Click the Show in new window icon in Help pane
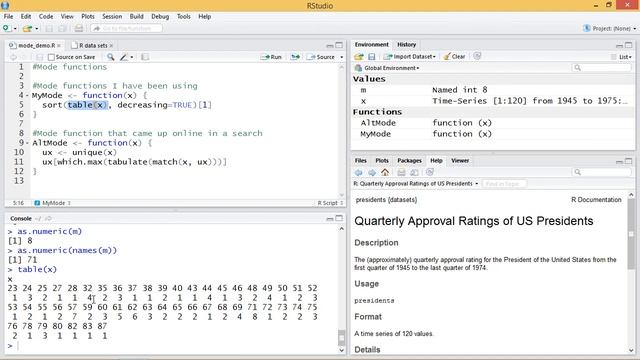 tap(414, 172)
